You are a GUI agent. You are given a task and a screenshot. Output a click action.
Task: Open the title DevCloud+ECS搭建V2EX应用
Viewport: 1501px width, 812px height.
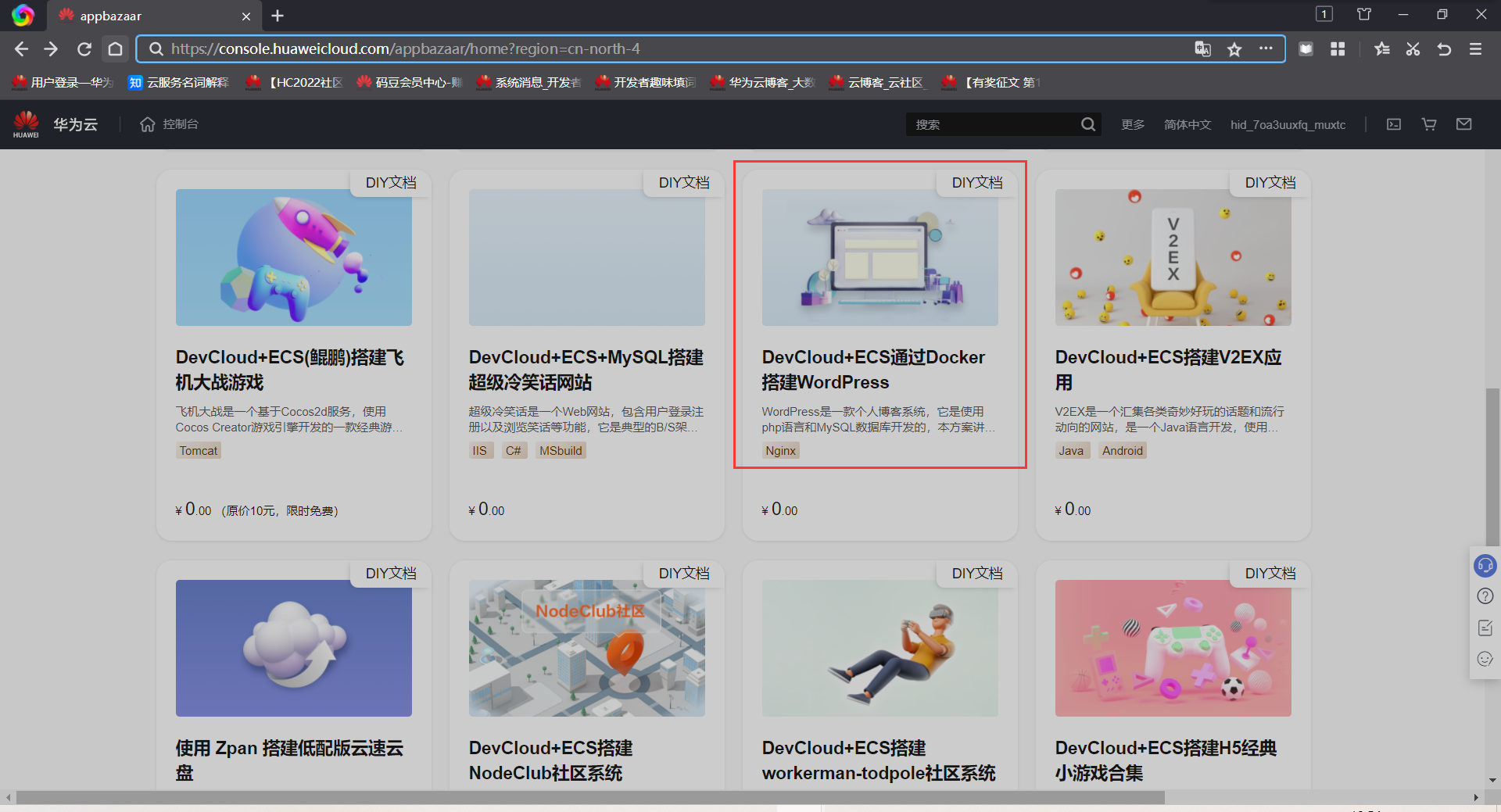pyautogui.click(x=1169, y=370)
